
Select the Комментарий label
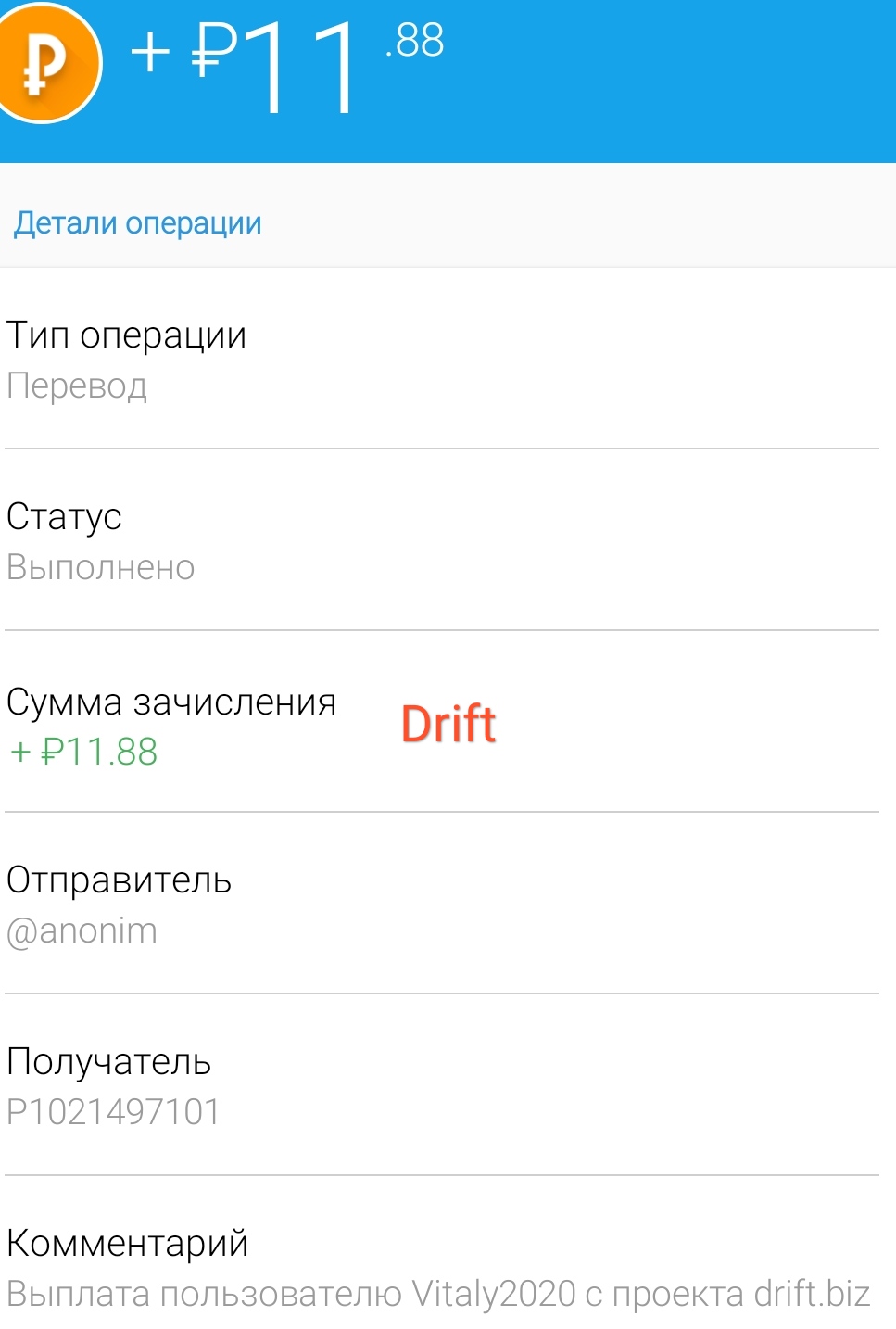127,1244
